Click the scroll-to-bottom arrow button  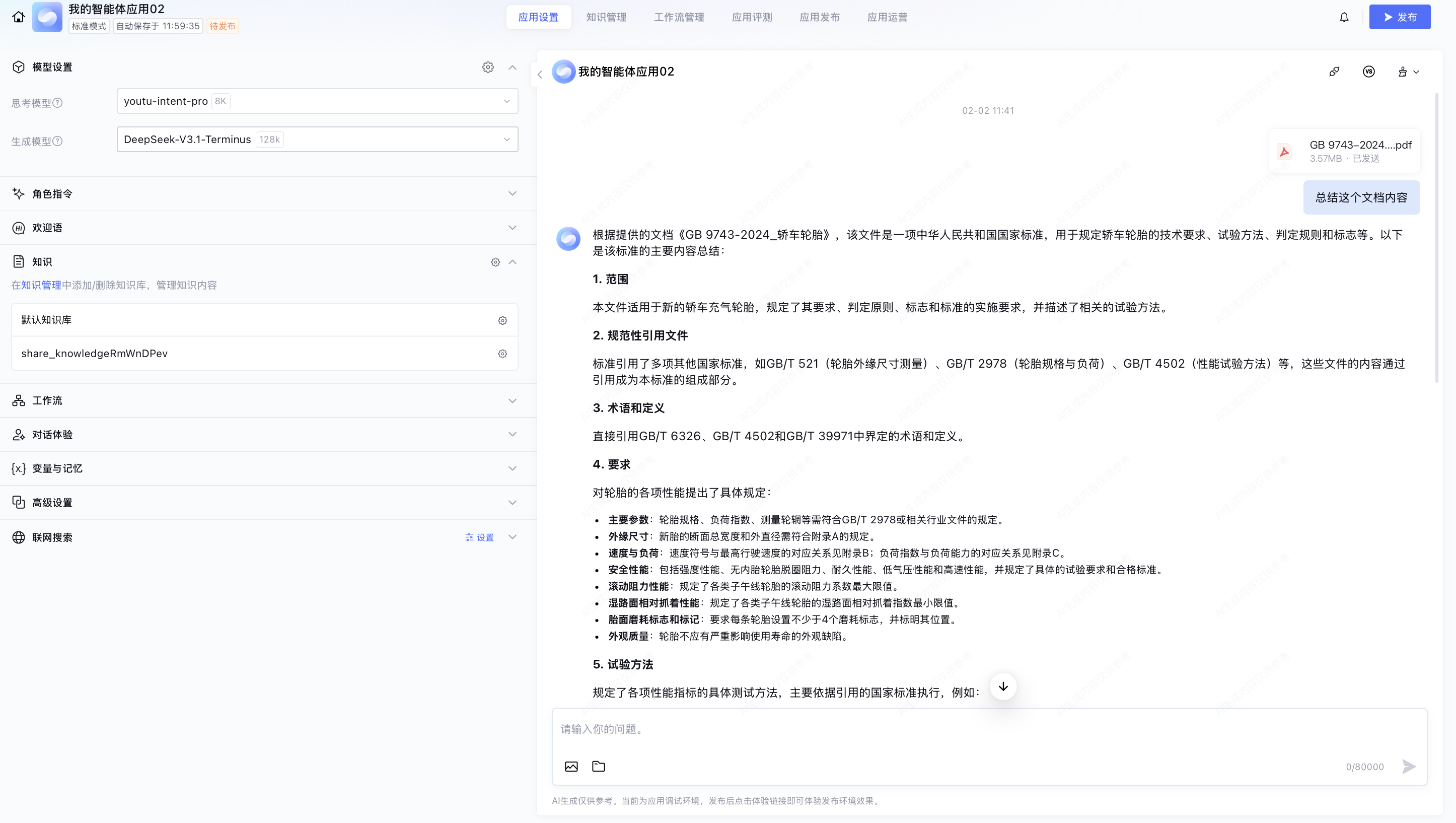tap(1003, 687)
